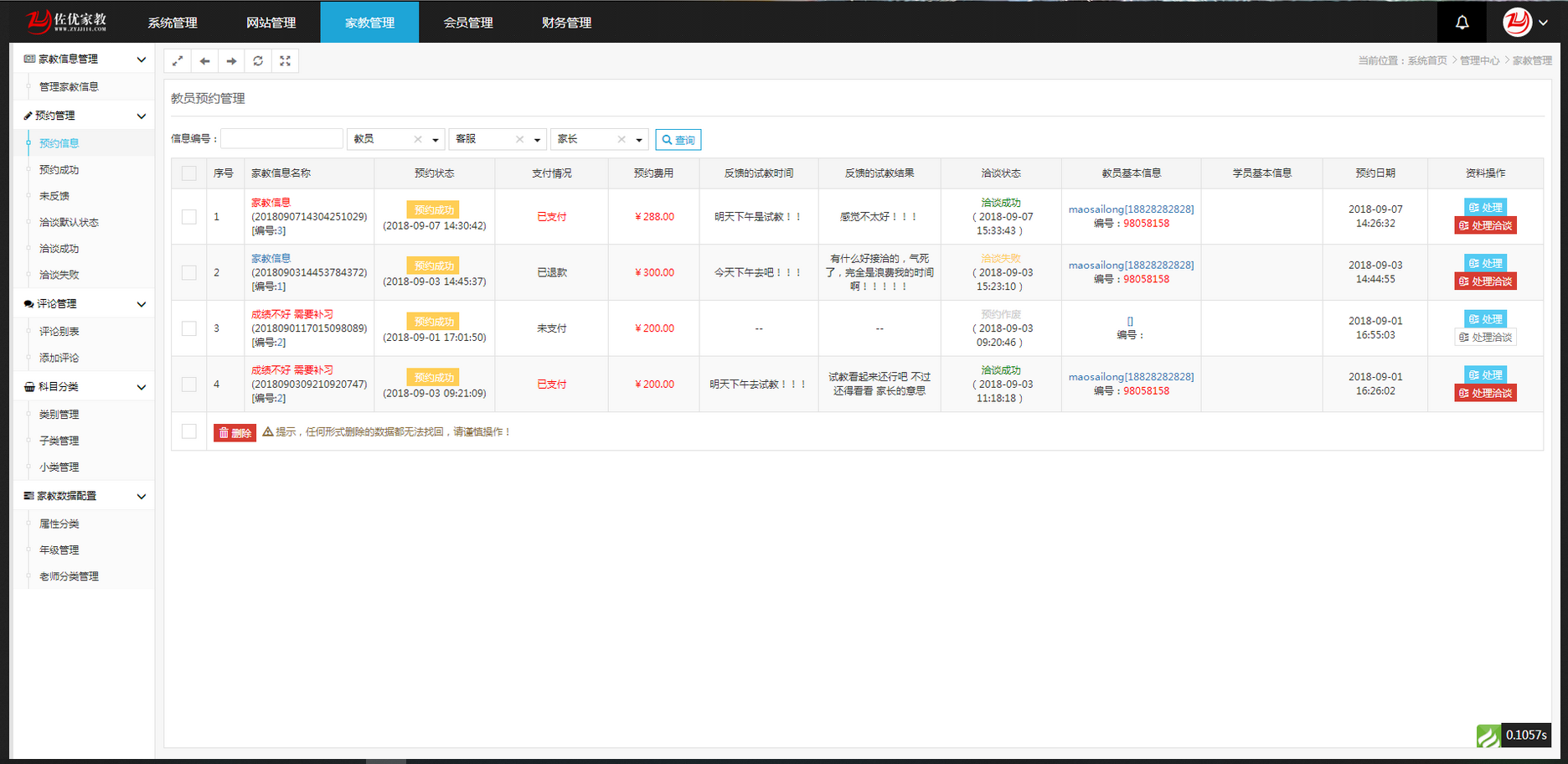Refresh the page using the reload icon
This screenshot has height=764, width=1568.
[x=258, y=61]
